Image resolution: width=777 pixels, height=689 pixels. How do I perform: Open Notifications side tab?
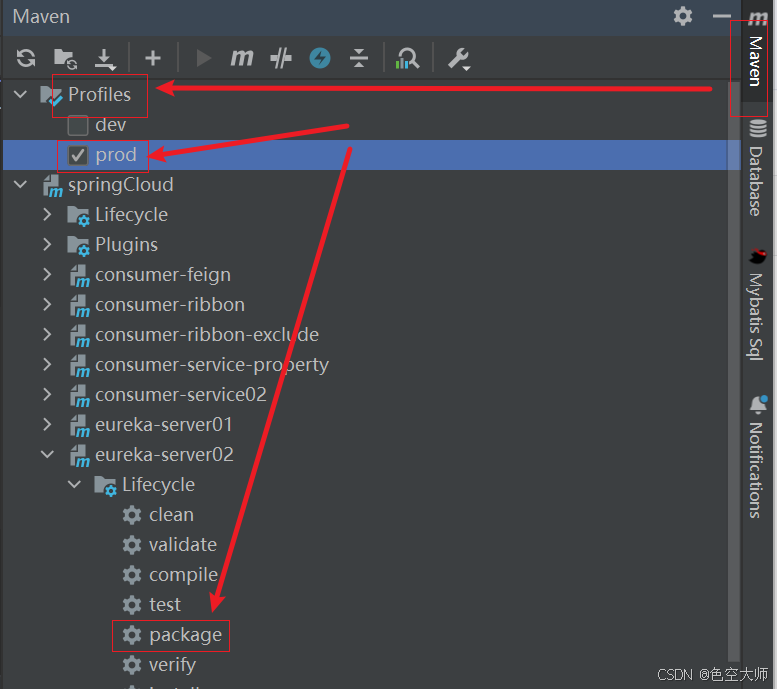pos(757,457)
